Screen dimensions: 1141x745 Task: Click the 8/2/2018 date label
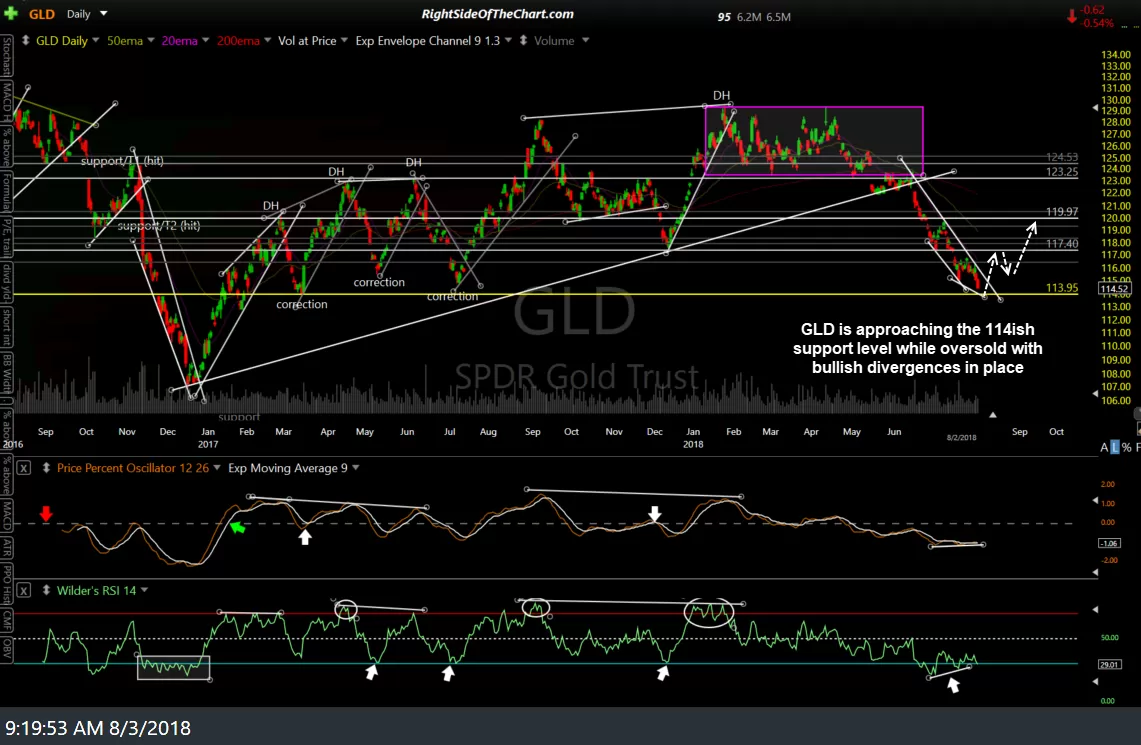961,437
